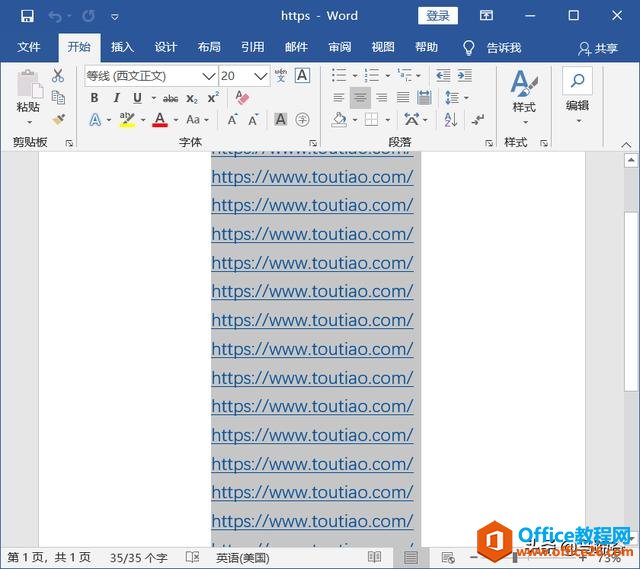The height and width of the screenshot is (569, 640).
Task: Open the font size 20 dropdown
Action: 260,76
